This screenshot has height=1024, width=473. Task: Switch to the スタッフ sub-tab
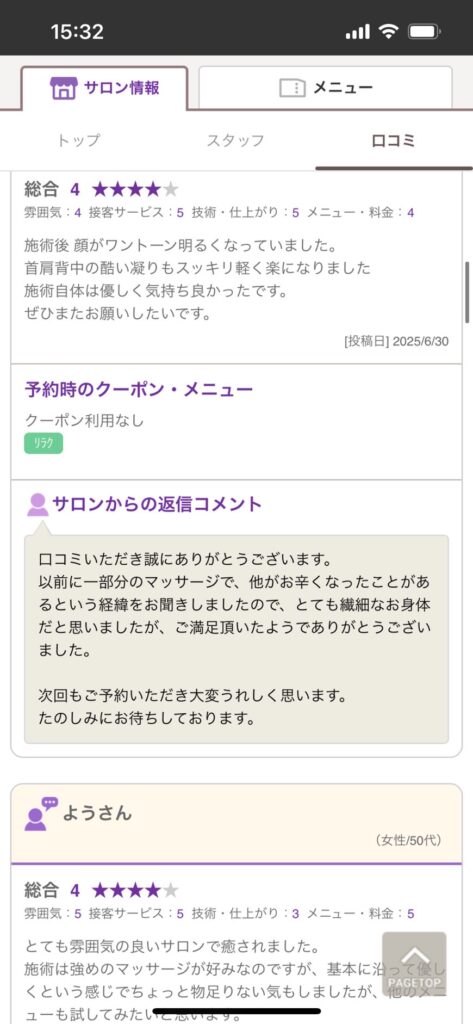[236, 140]
